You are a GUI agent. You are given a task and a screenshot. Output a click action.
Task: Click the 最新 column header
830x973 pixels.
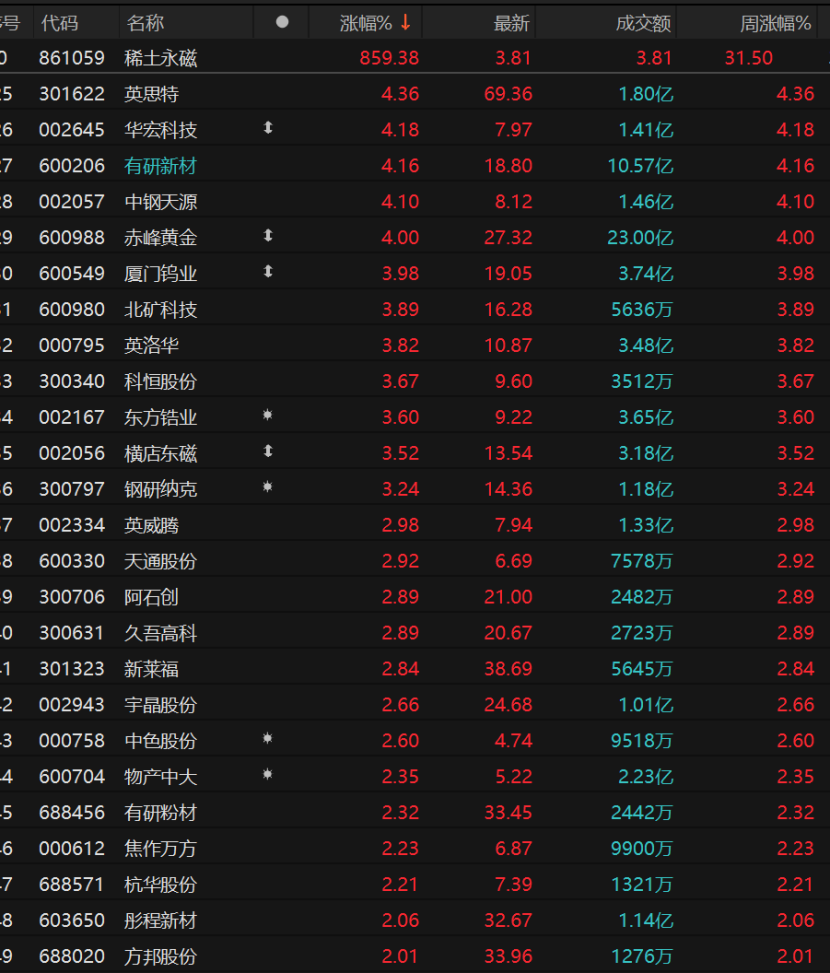tap(512, 24)
